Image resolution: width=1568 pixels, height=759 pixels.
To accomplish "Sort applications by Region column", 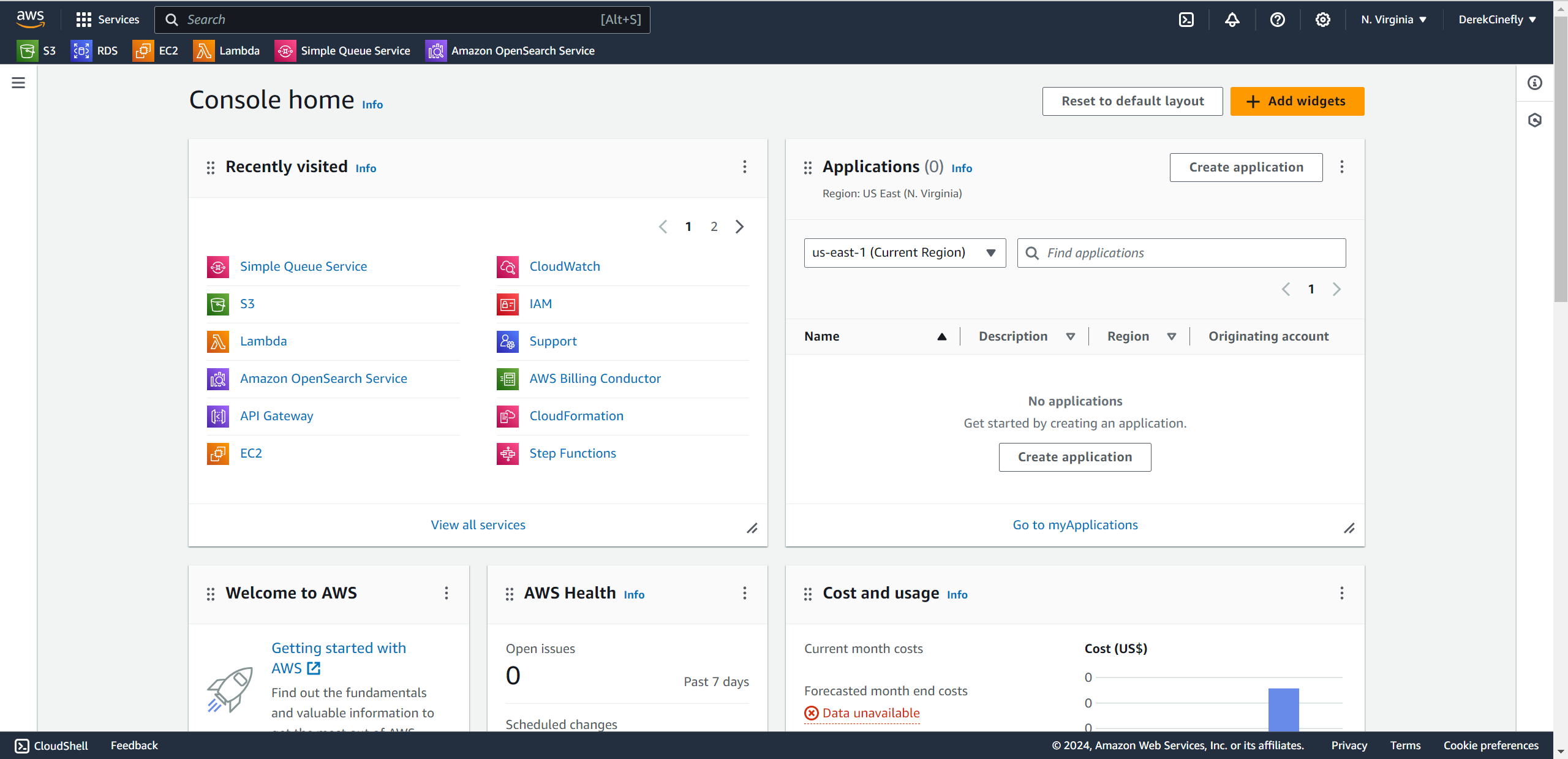I will [x=1142, y=336].
